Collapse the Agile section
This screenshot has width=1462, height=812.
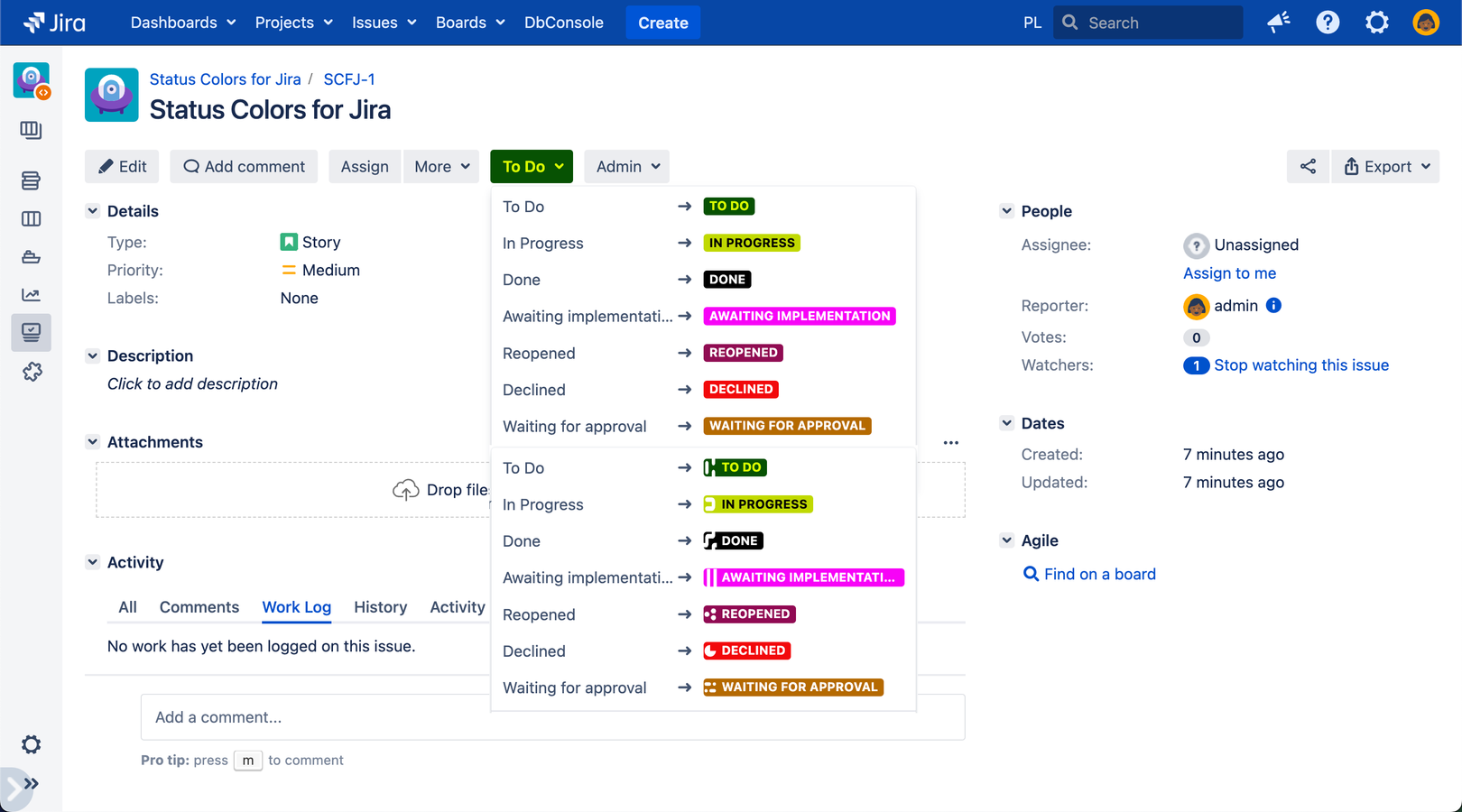1006,540
